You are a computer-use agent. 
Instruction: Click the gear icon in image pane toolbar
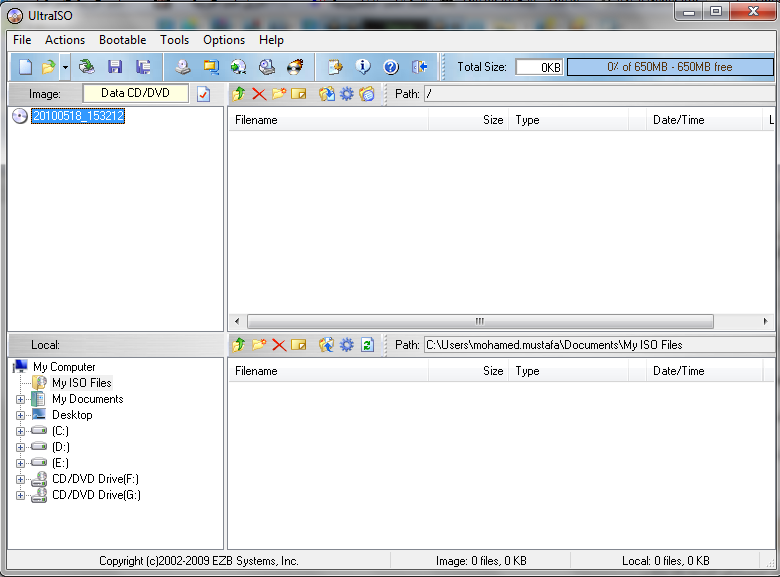point(346,94)
